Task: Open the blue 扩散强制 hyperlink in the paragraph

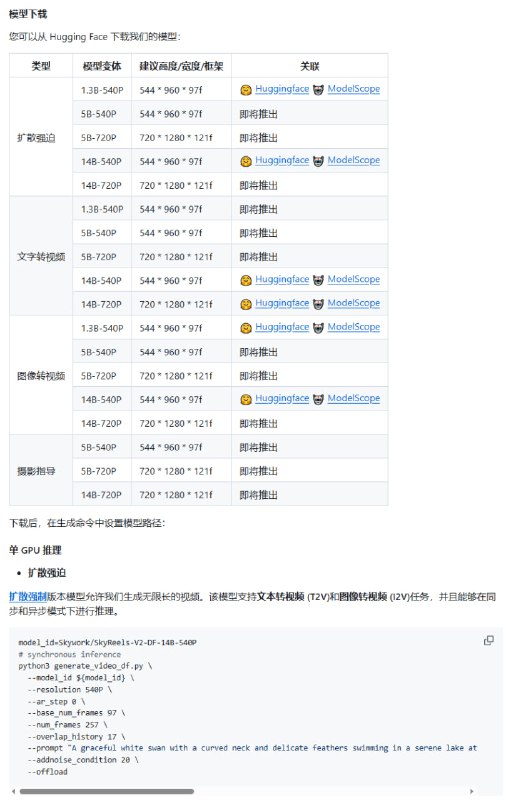Action: coord(28,596)
